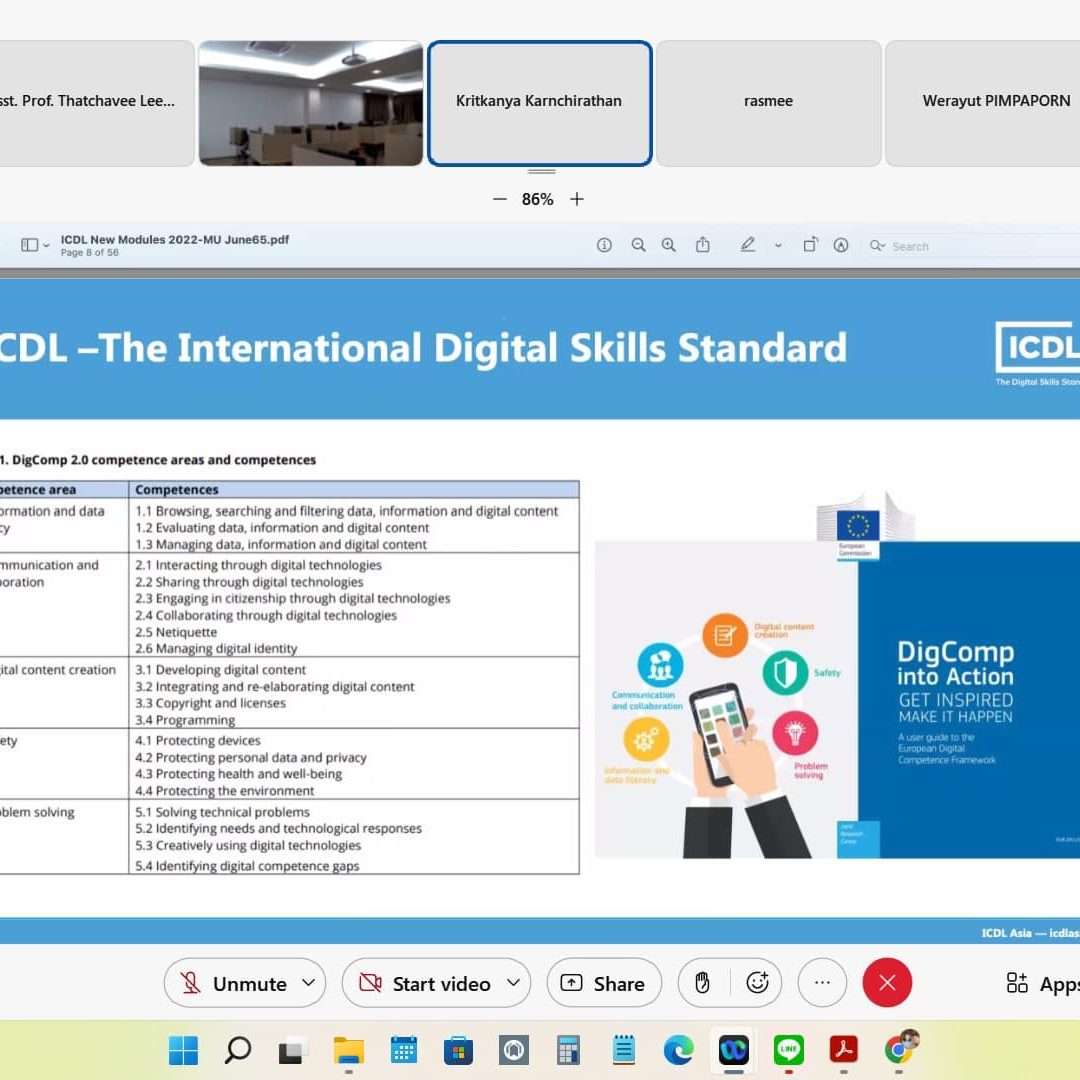
Task: Select the rasmee participant tile
Action: (768, 102)
